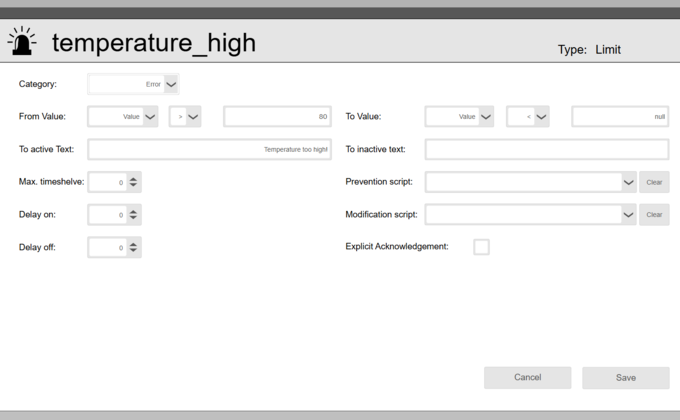Clear the Prevention script selection
This screenshot has height=420, width=680.
click(x=654, y=182)
